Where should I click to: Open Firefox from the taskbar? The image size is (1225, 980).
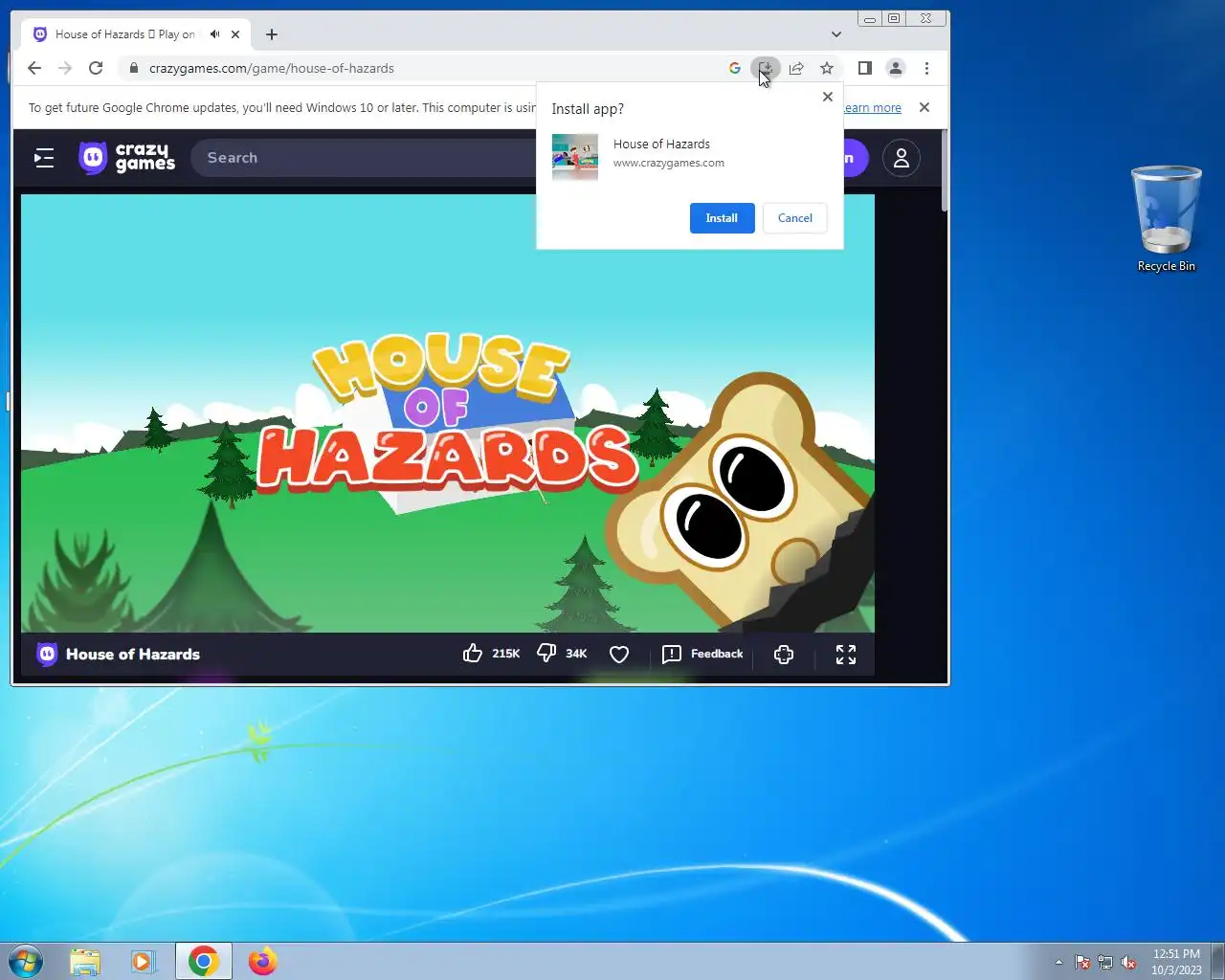(x=262, y=961)
